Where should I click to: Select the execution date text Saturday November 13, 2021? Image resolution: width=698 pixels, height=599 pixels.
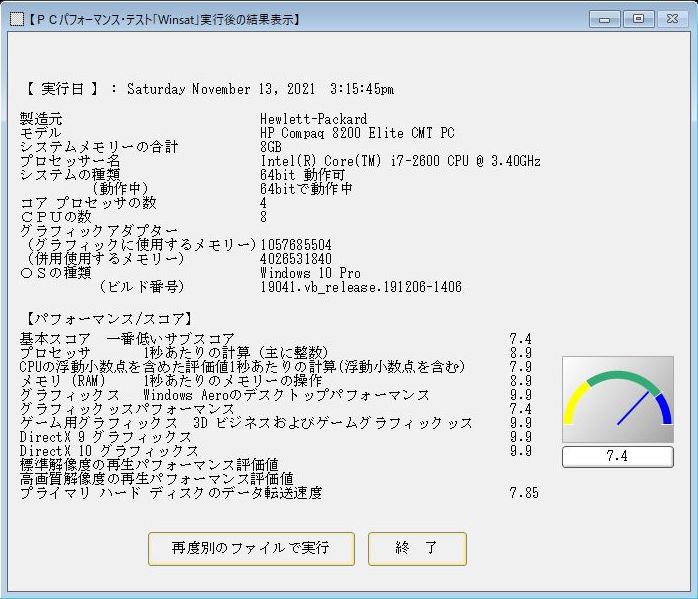pos(221,89)
